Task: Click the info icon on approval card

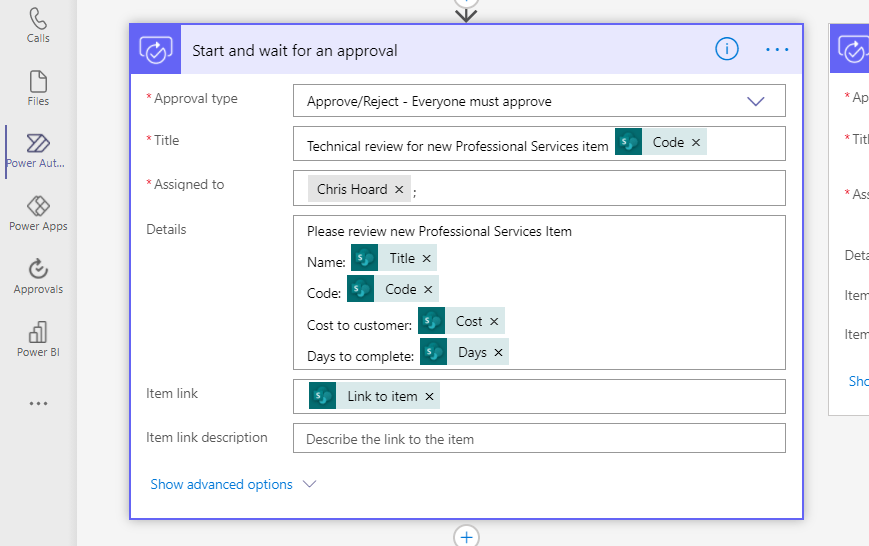Action: point(727,49)
